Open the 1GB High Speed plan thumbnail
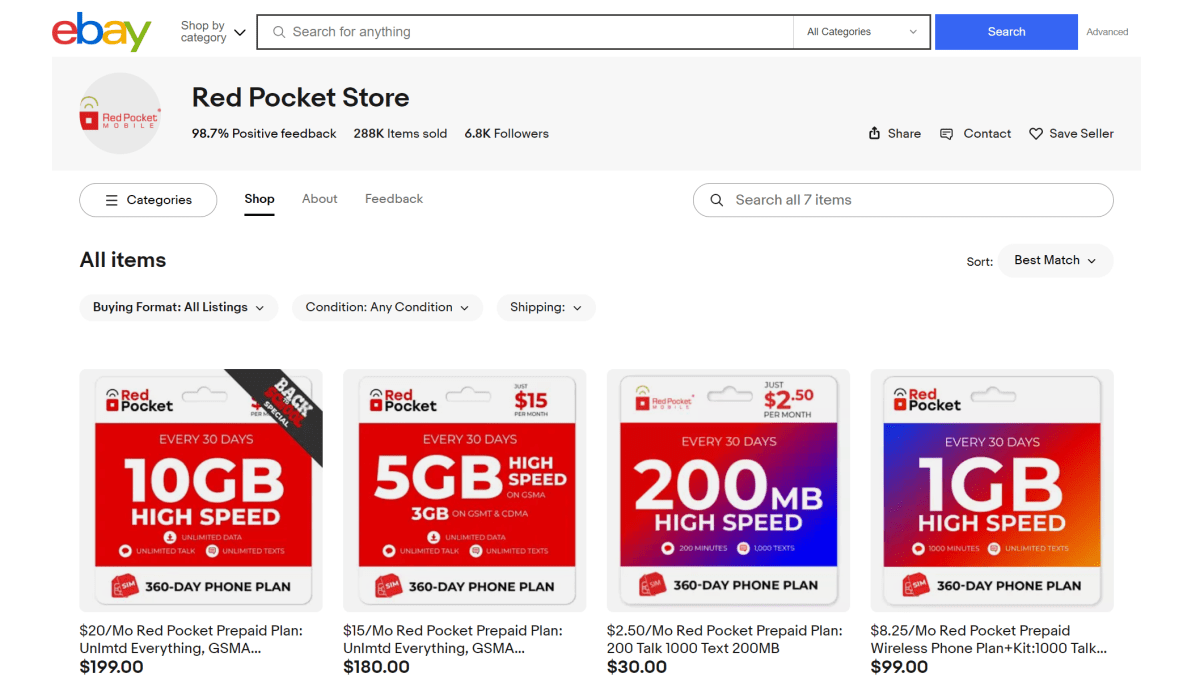 coord(992,490)
